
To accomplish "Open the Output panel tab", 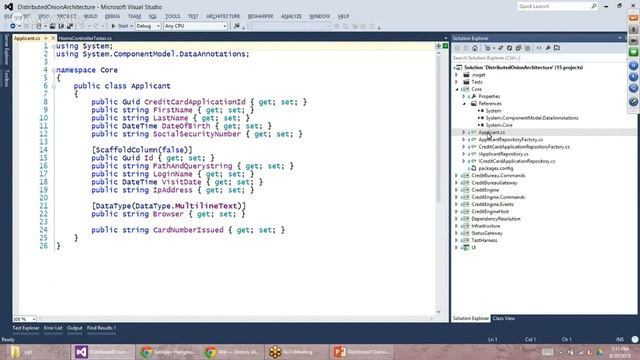I will click(75, 328).
